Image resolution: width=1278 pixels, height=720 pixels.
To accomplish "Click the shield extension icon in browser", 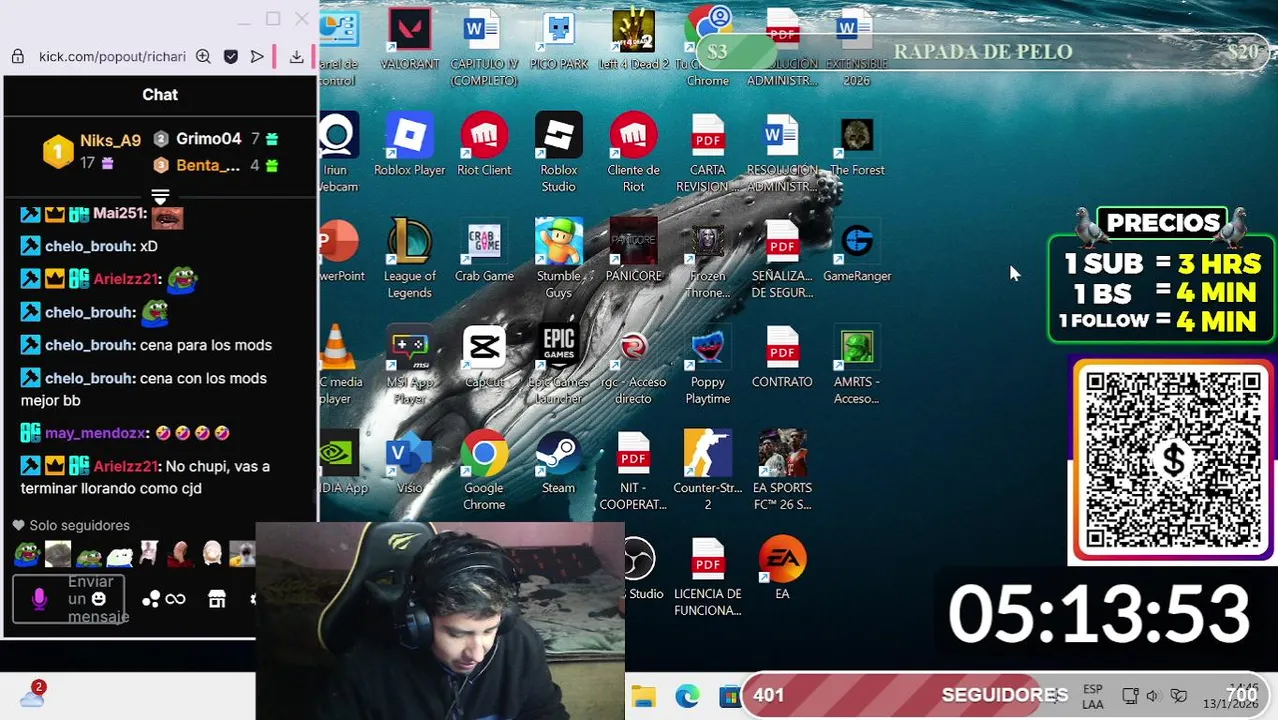I will click(x=231, y=57).
